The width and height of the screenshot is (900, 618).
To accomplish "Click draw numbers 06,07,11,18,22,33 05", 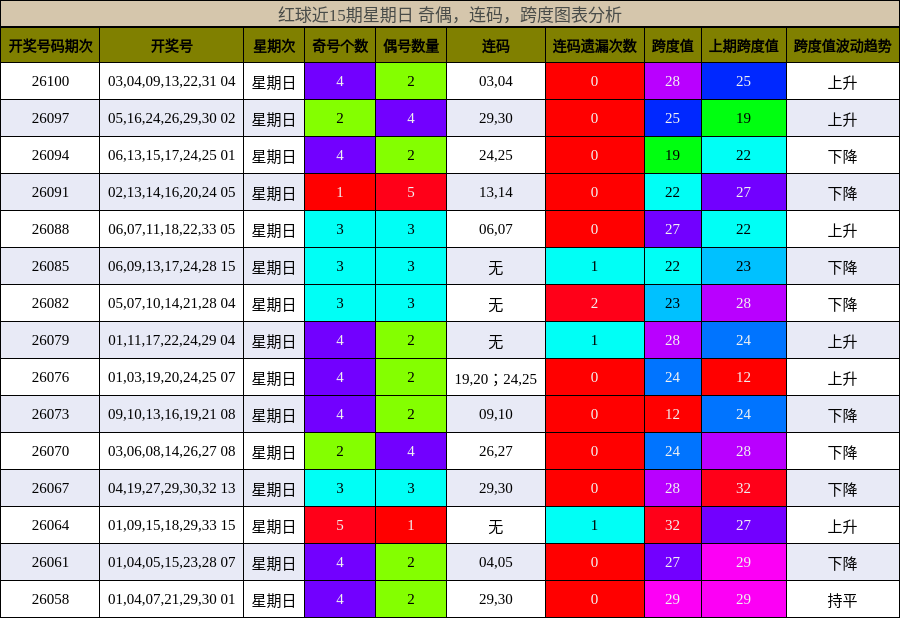I will tap(172, 230).
